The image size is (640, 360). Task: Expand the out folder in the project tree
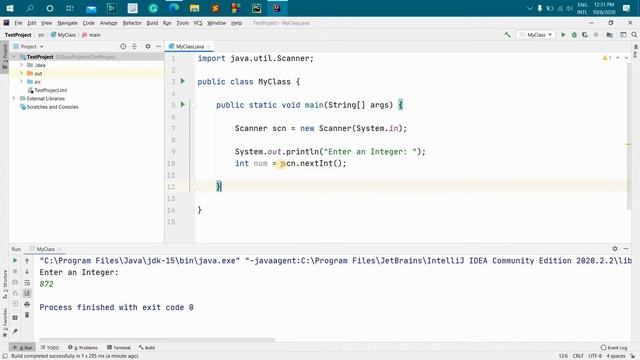point(21,73)
